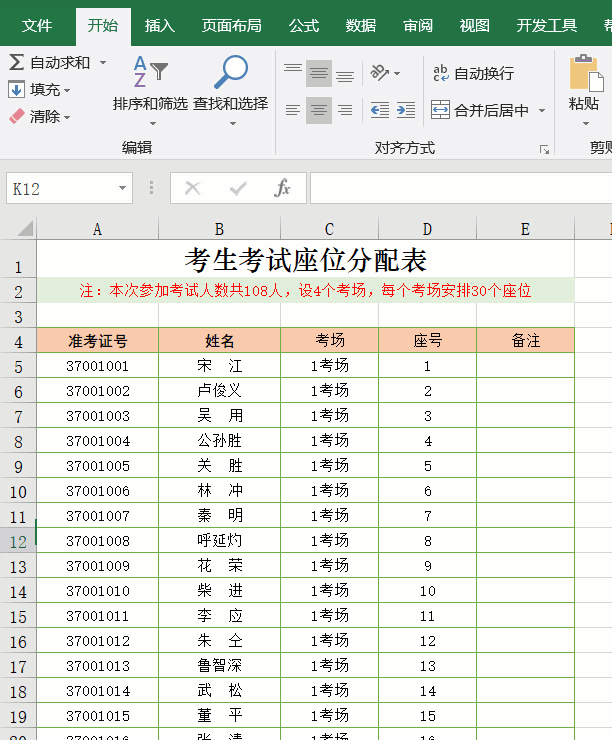
Task: Open Sort and Filter (排序和筛选)
Action: coord(150,91)
